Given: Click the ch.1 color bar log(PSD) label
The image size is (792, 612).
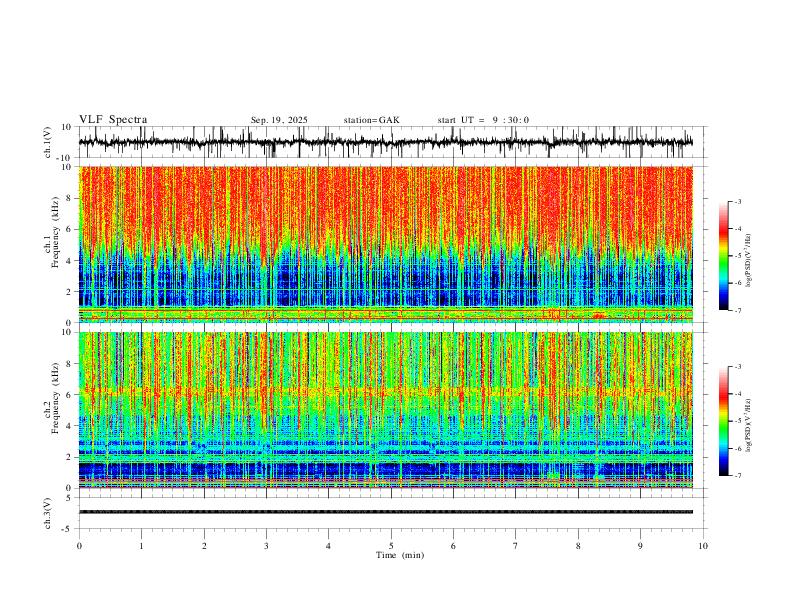Looking at the screenshot, I should point(749,260).
